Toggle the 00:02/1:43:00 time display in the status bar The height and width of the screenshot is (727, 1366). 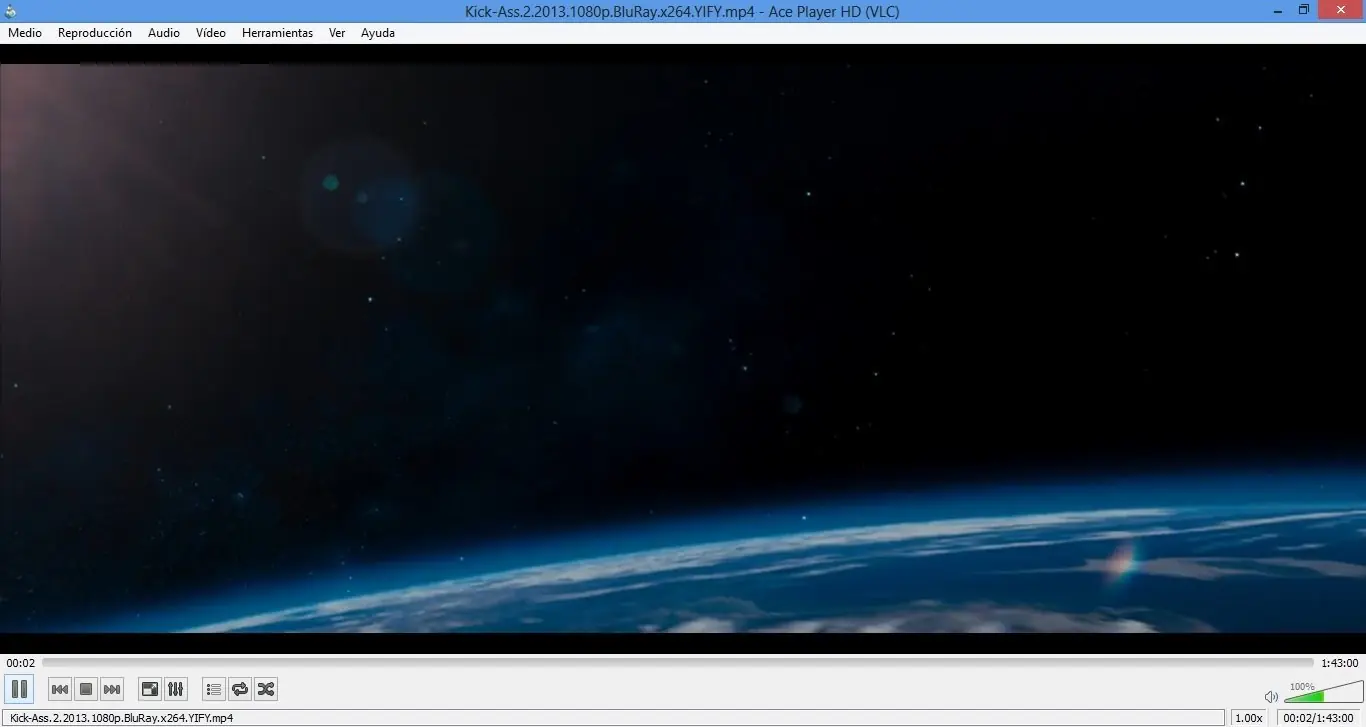1319,718
